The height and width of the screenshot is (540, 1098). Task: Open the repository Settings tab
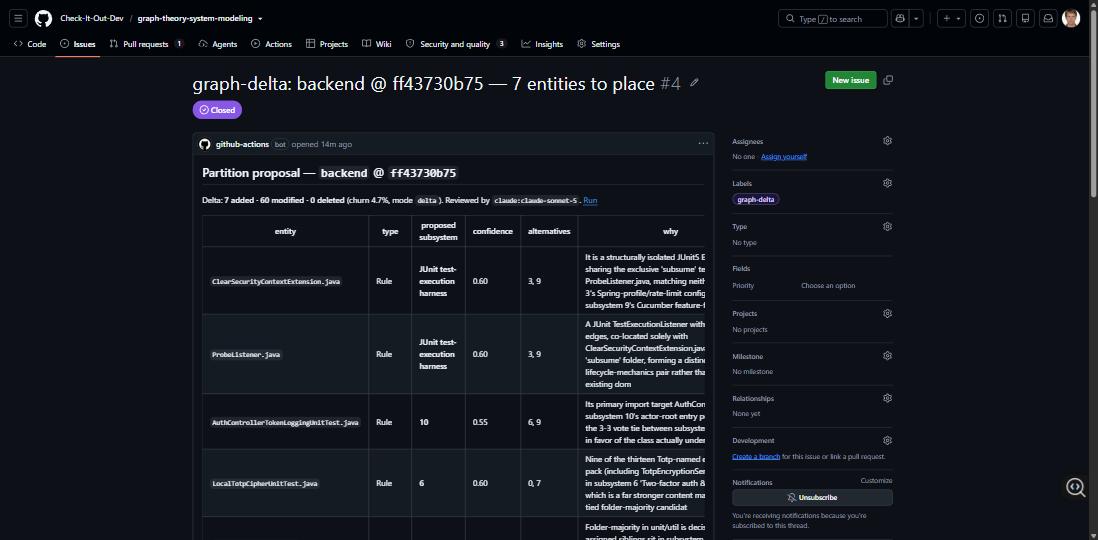[599, 44]
